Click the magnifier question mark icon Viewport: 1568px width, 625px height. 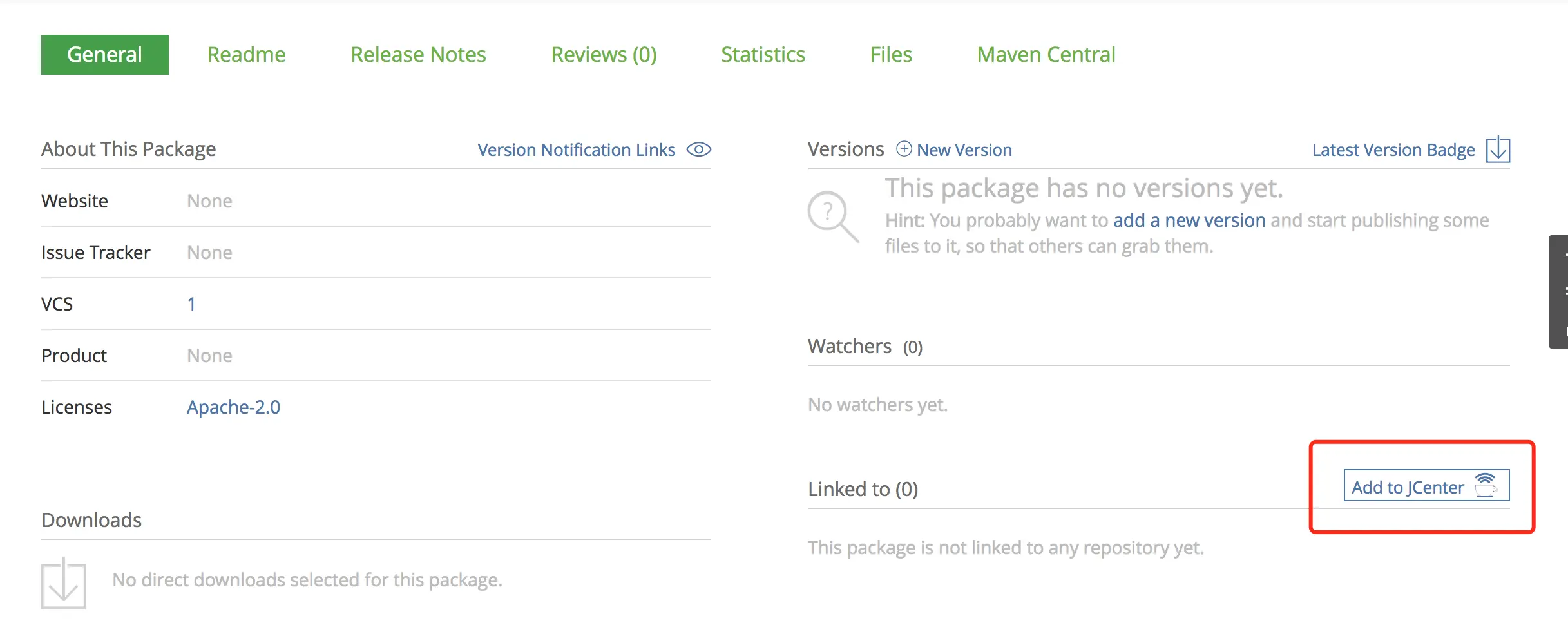coord(832,216)
